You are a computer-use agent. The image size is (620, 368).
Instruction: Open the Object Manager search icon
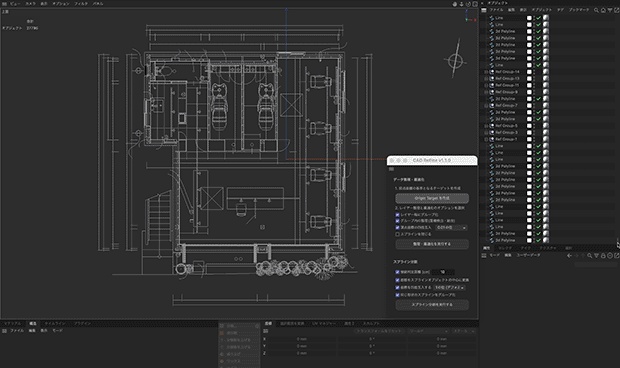pos(596,10)
